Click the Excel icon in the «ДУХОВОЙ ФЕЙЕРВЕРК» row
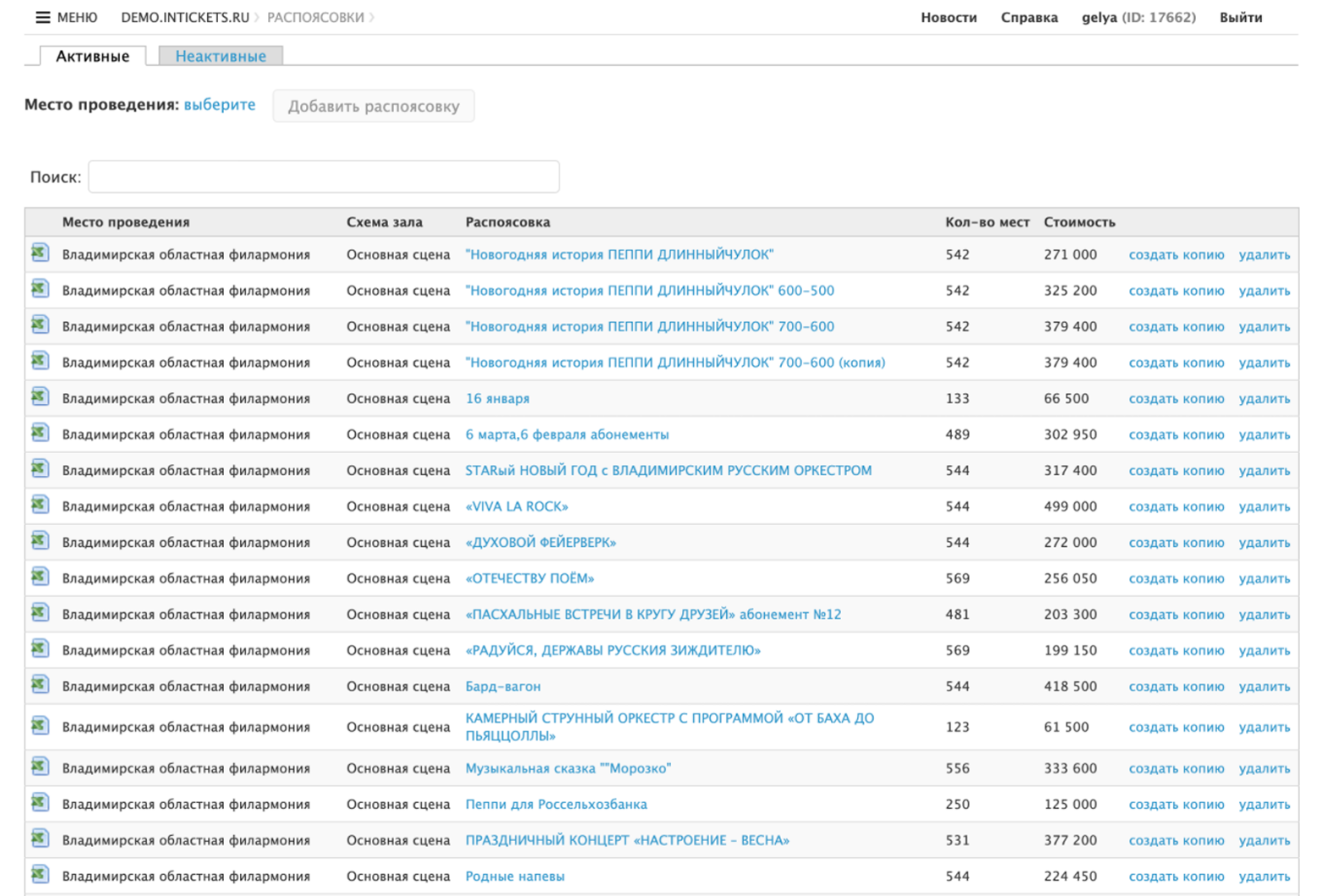The height and width of the screenshot is (896, 1322). point(40,541)
